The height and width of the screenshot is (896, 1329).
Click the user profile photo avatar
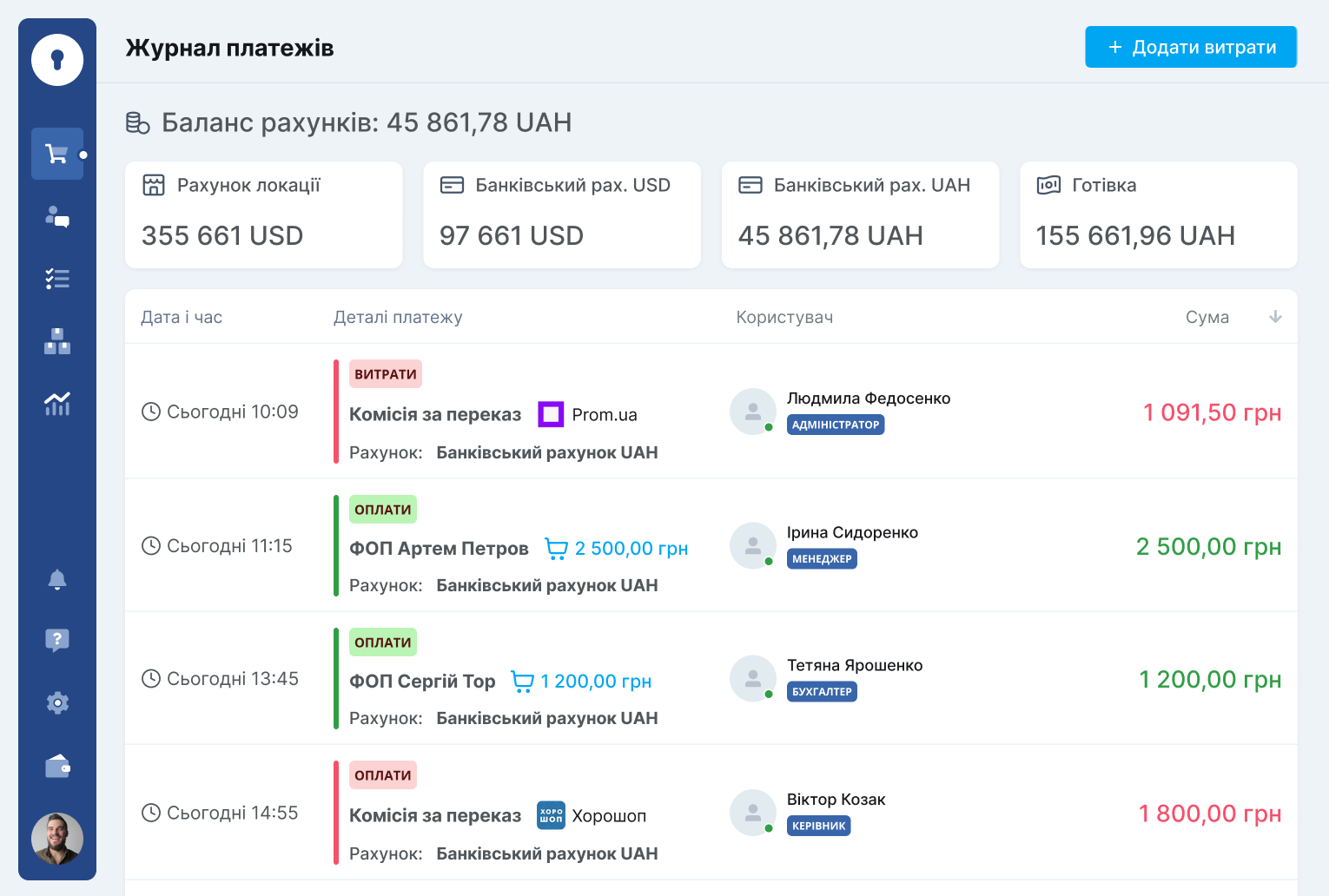(x=57, y=839)
